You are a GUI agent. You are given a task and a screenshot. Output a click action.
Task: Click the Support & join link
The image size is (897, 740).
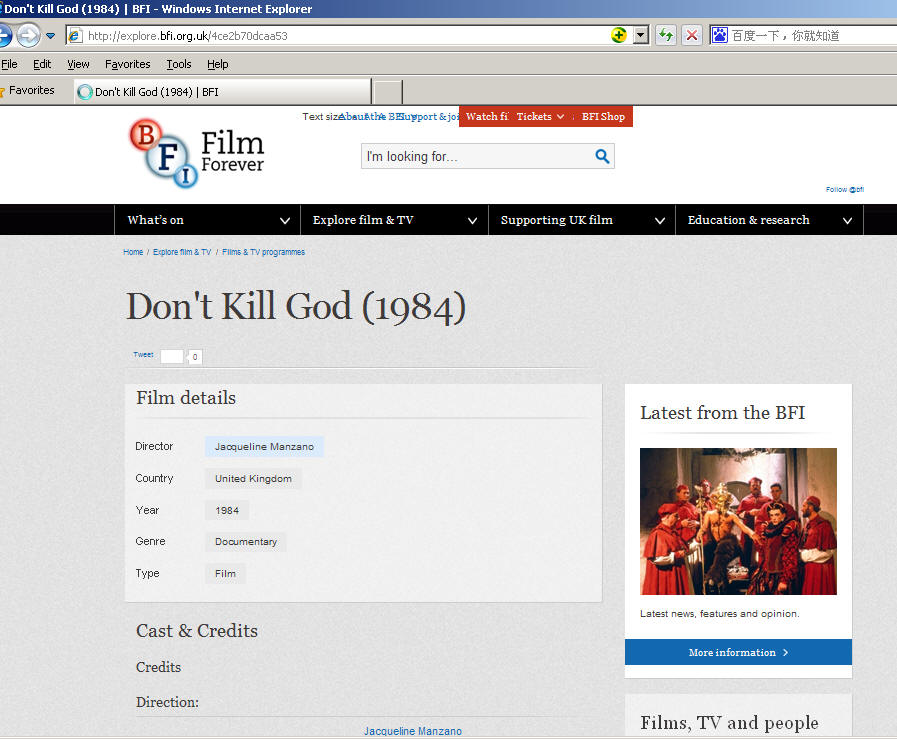[x=429, y=117]
